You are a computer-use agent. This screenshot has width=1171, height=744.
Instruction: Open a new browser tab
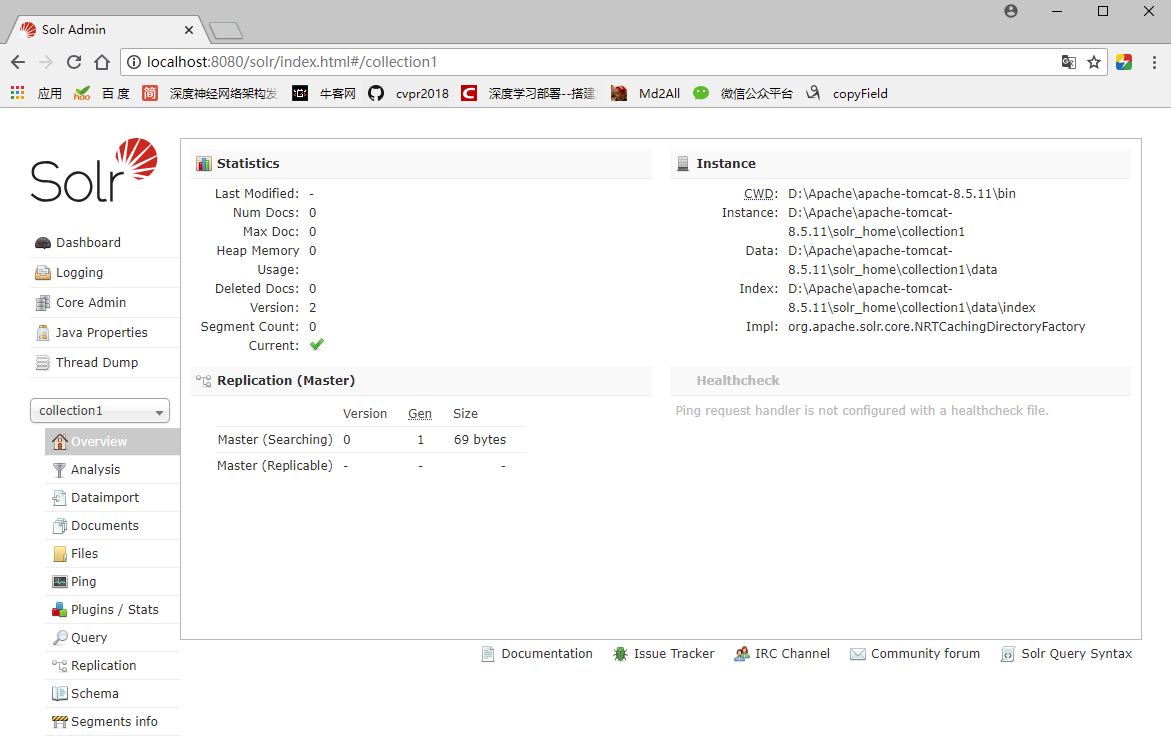[x=226, y=31]
